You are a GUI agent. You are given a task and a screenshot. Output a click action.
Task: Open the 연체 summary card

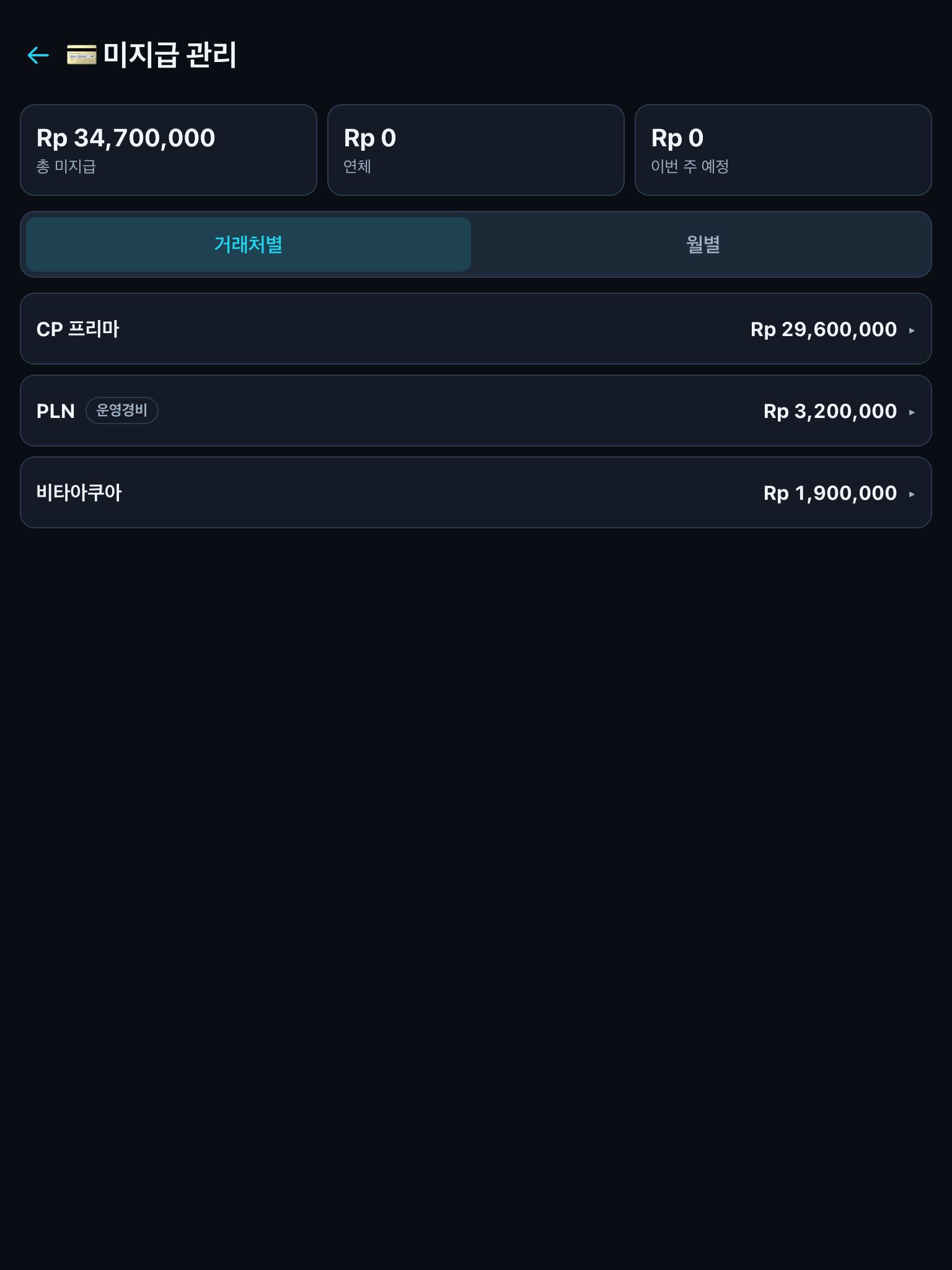(476, 150)
